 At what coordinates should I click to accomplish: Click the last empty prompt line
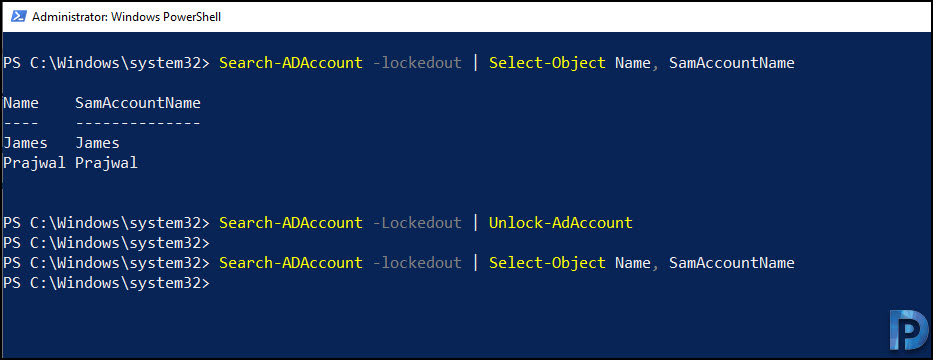[x=107, y=283]
